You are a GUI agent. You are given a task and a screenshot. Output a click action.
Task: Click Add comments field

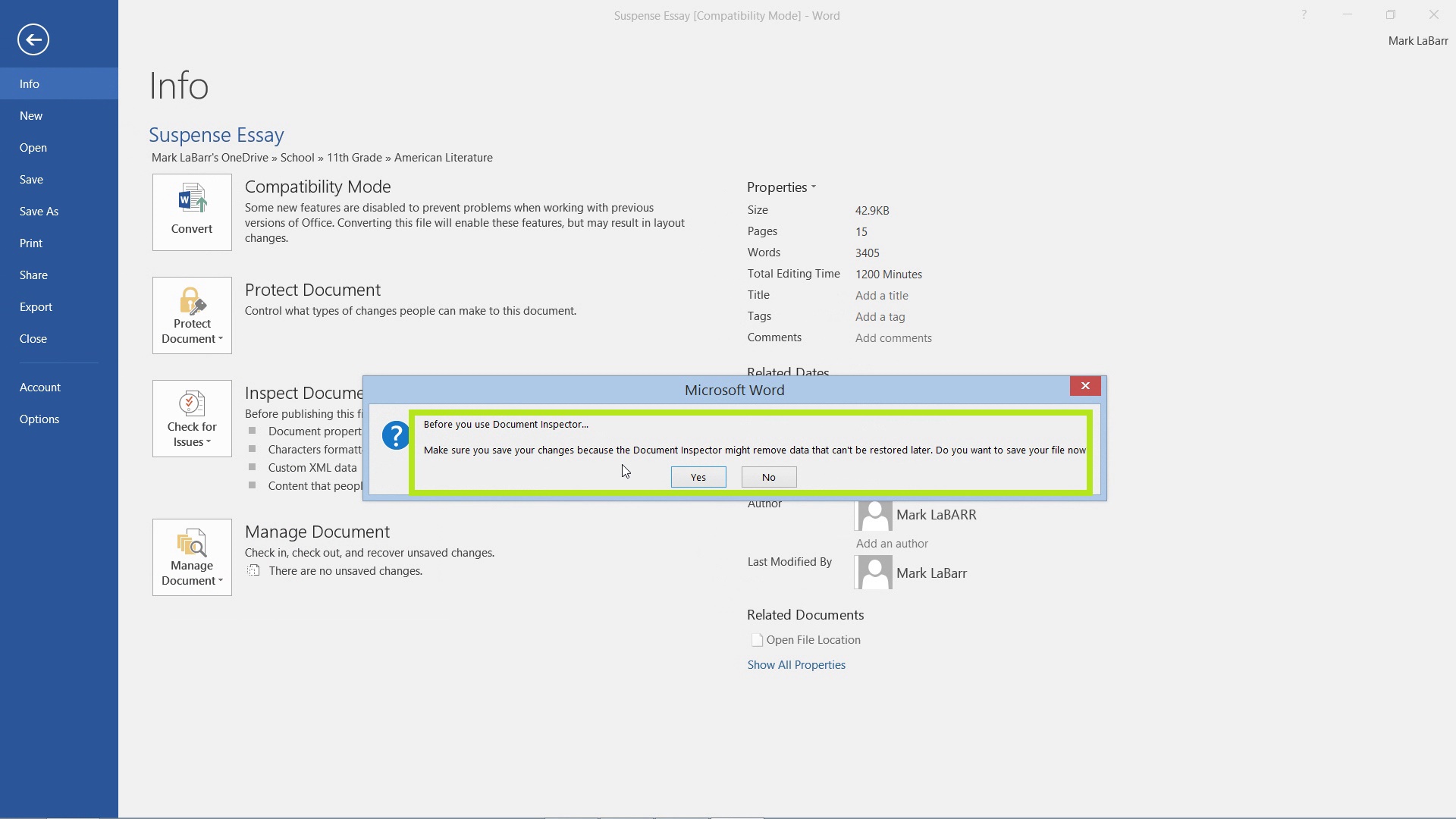click(x=893, y=338)
